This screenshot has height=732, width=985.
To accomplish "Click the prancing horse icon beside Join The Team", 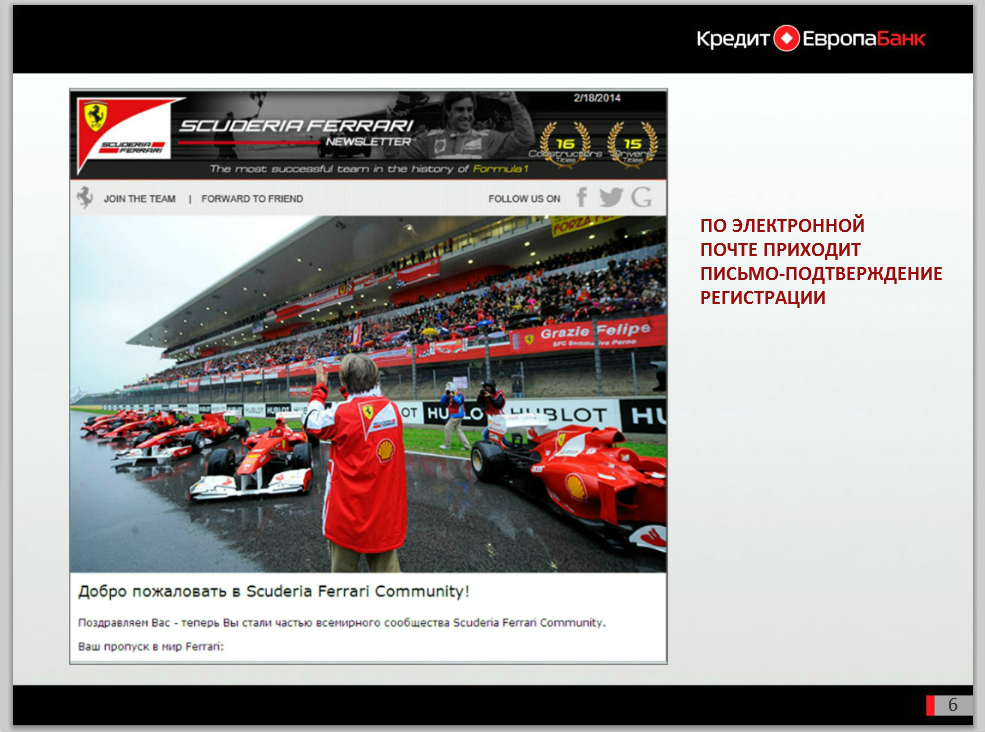I will [x=85, y=197].
